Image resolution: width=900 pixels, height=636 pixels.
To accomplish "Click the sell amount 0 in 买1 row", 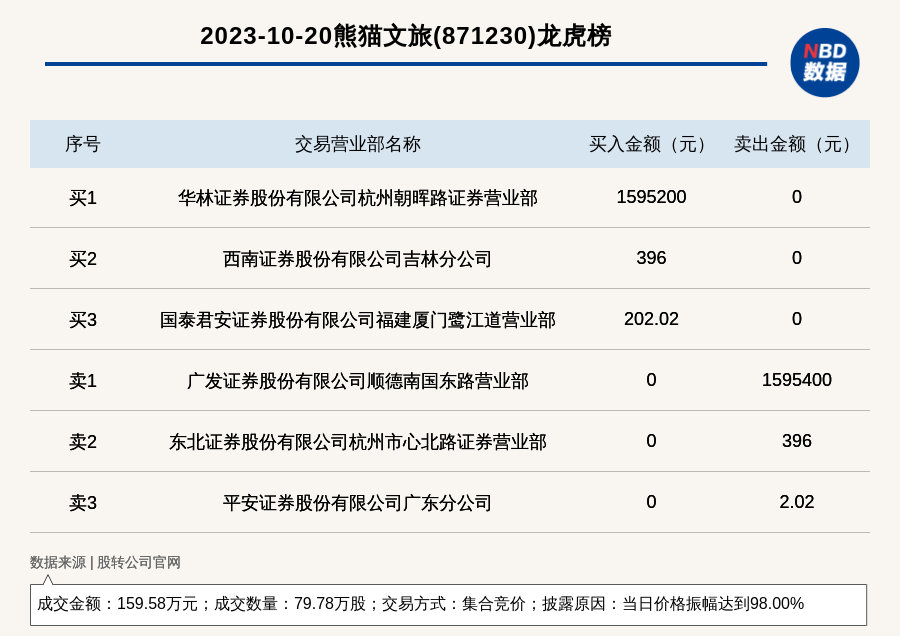I will [x=797, y=197].
